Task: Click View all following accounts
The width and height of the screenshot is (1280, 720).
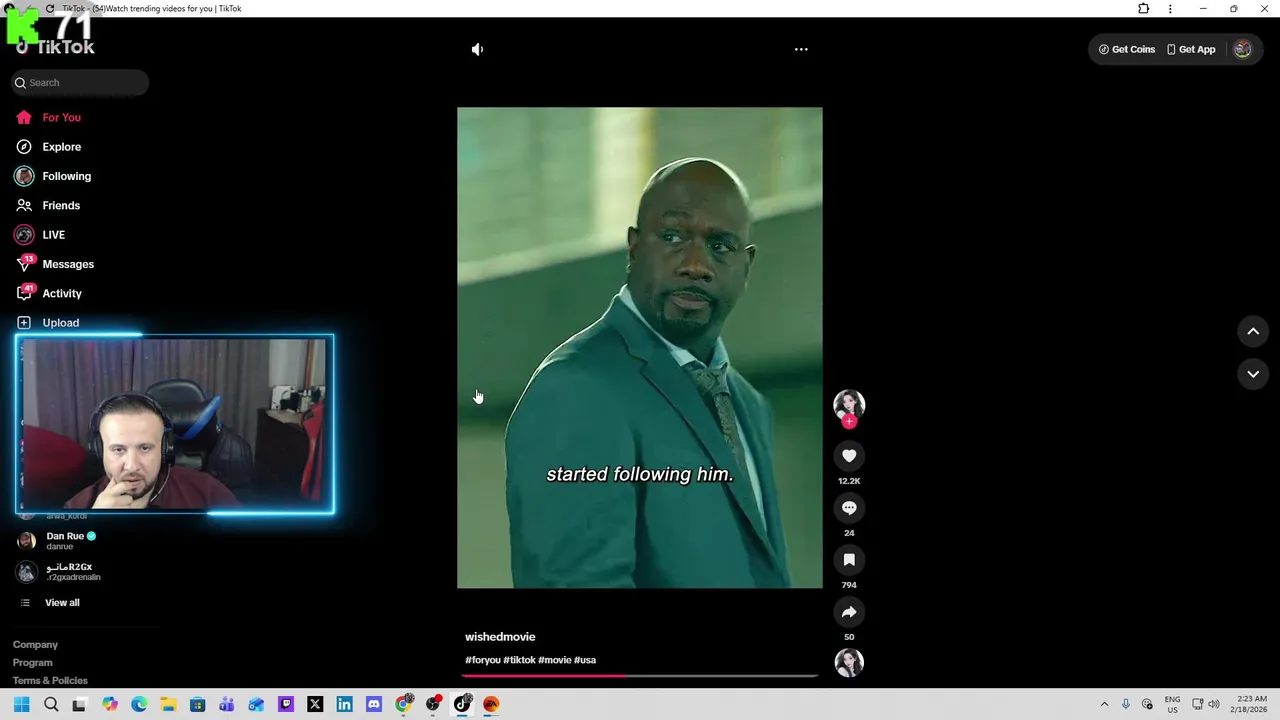Action: pyautogui.click(x=50, y=603)
